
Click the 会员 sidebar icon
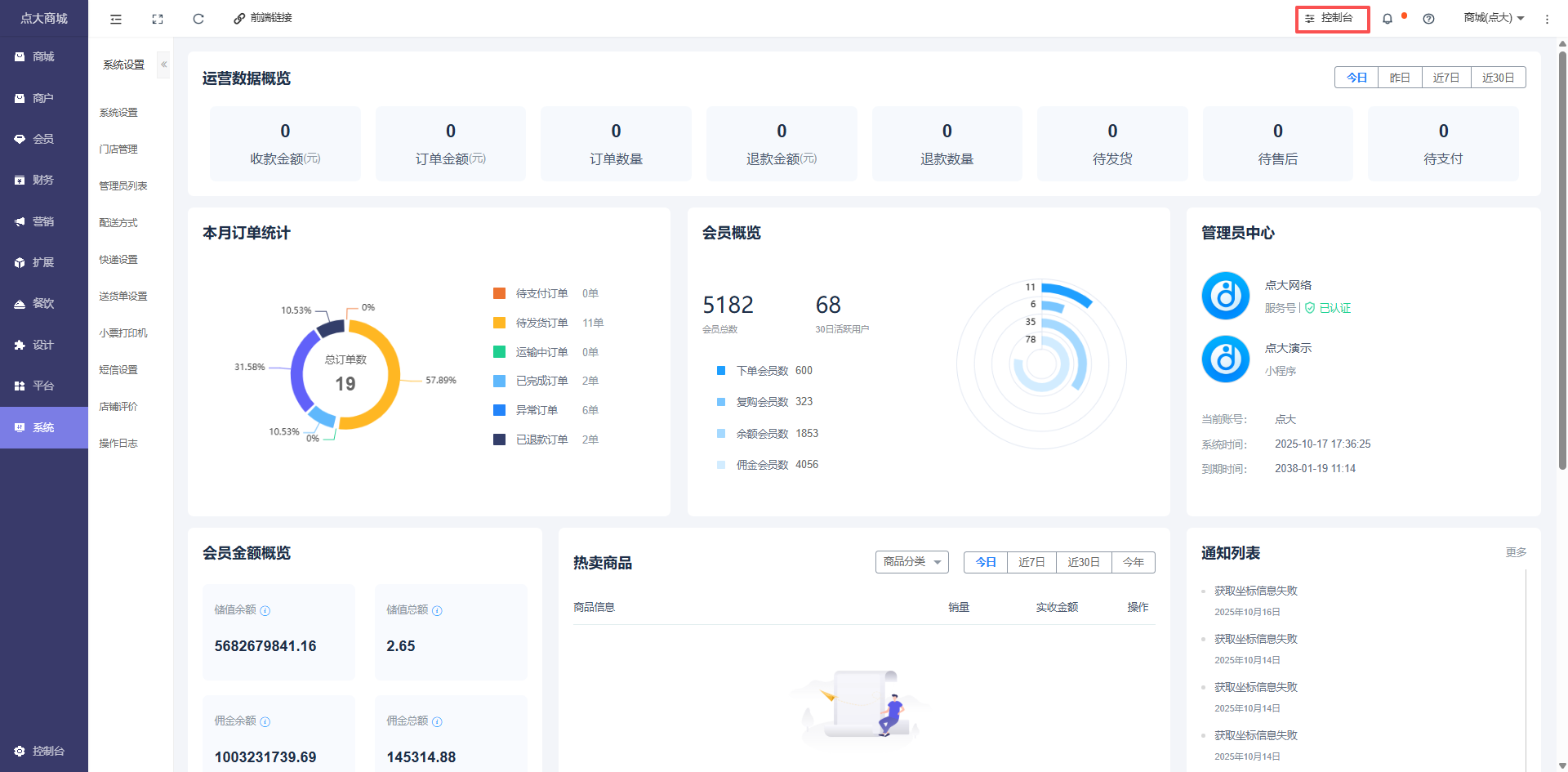point(20,139)
